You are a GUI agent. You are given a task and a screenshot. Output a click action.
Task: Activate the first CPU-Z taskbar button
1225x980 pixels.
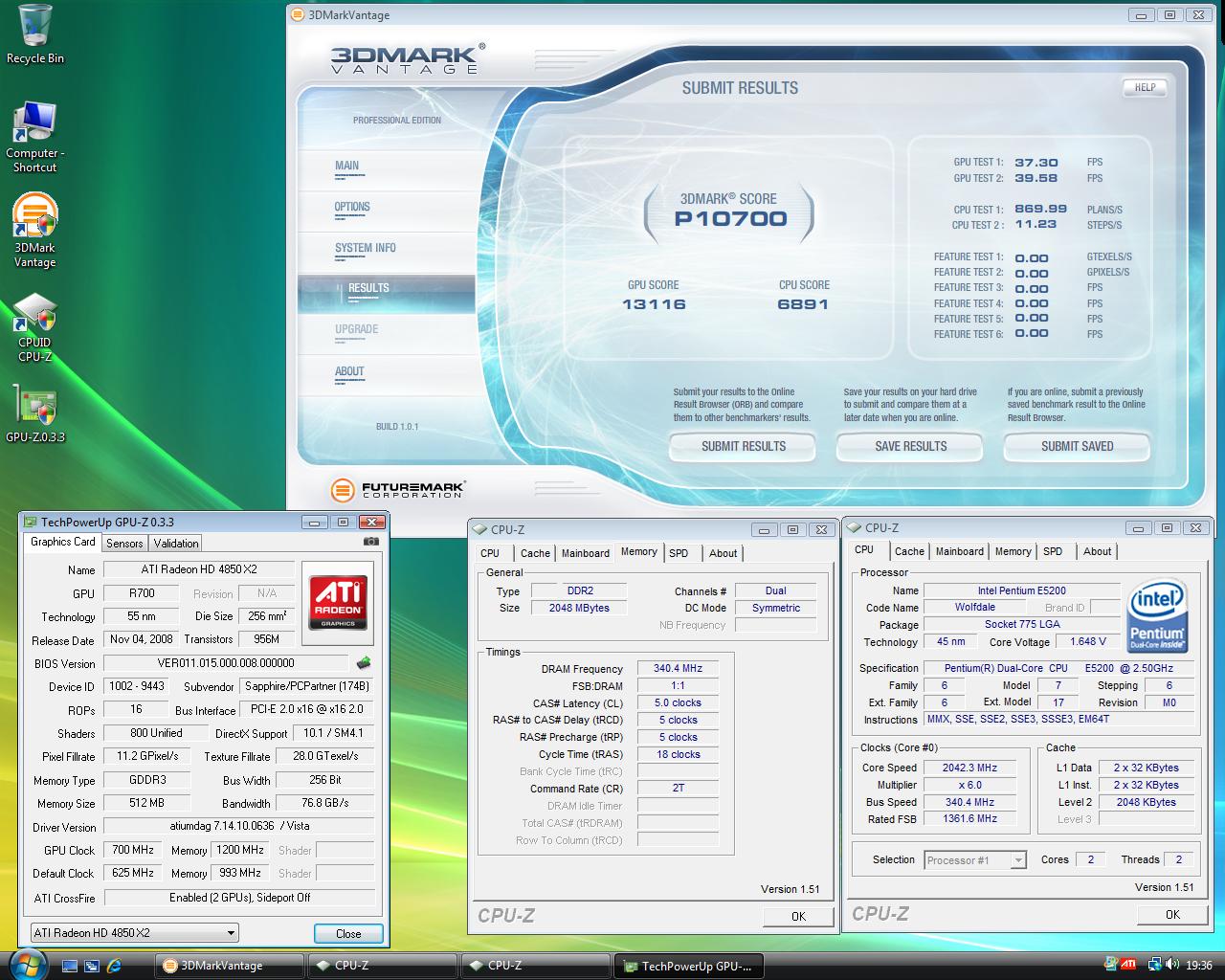click(x=382, y=966)
